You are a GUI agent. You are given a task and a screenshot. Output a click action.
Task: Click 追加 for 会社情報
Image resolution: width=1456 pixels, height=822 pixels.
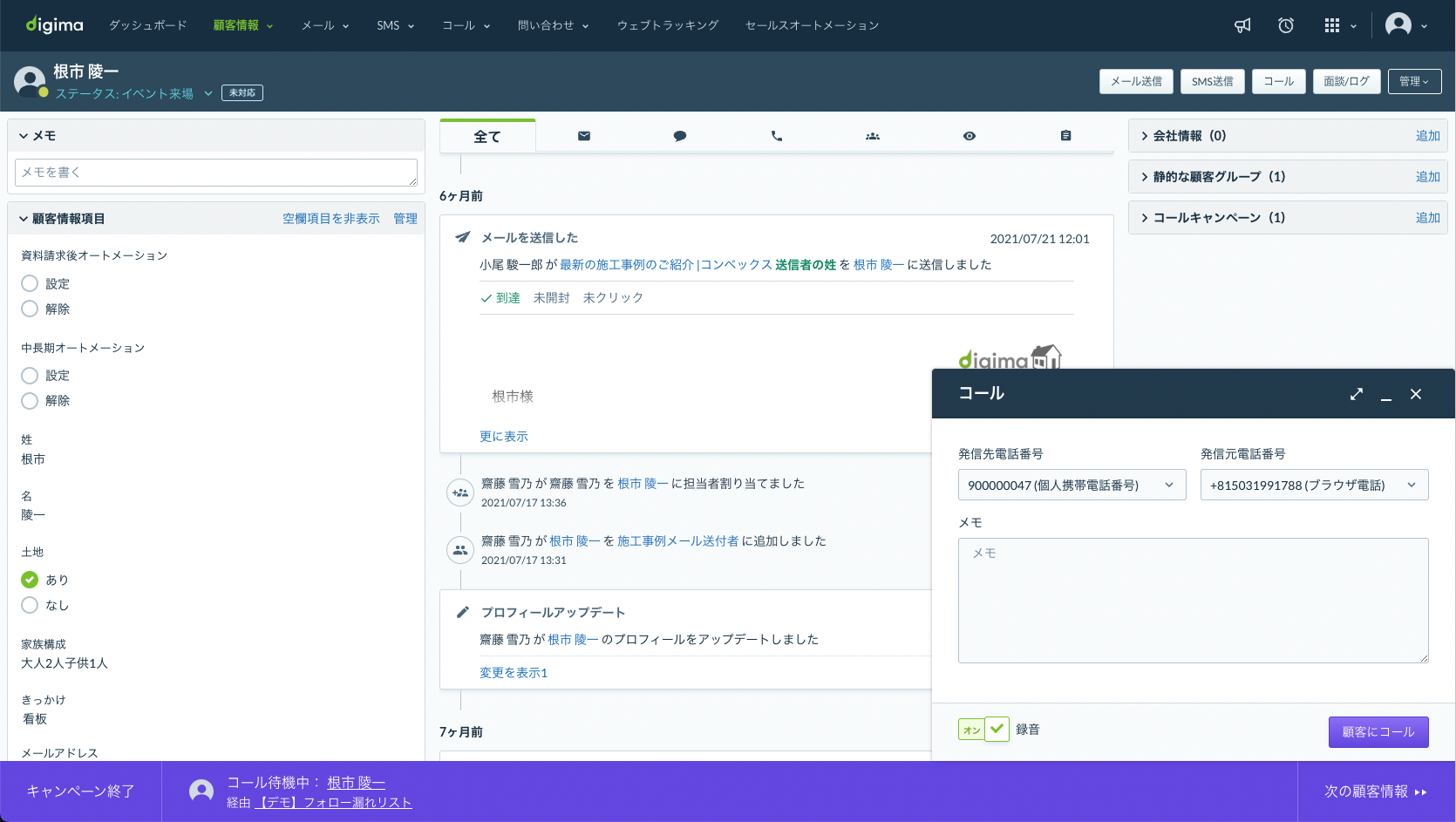(1428, 136)
